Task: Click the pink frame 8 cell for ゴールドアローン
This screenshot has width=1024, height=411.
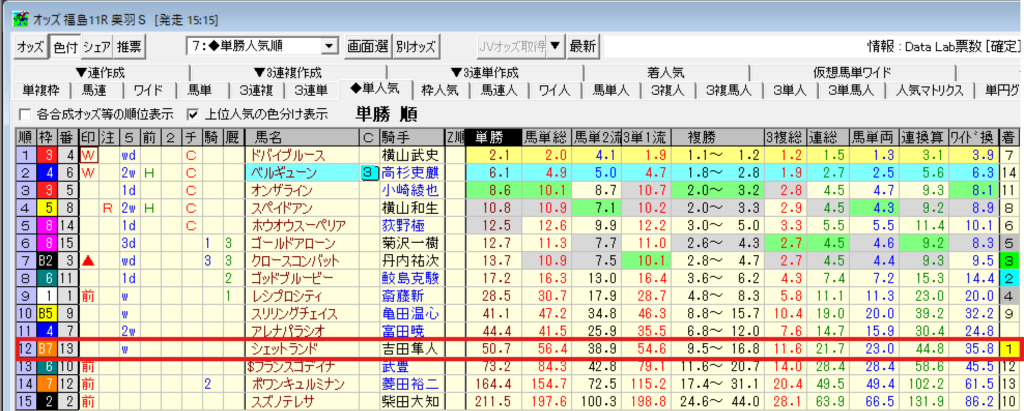Action: [46, 242]
